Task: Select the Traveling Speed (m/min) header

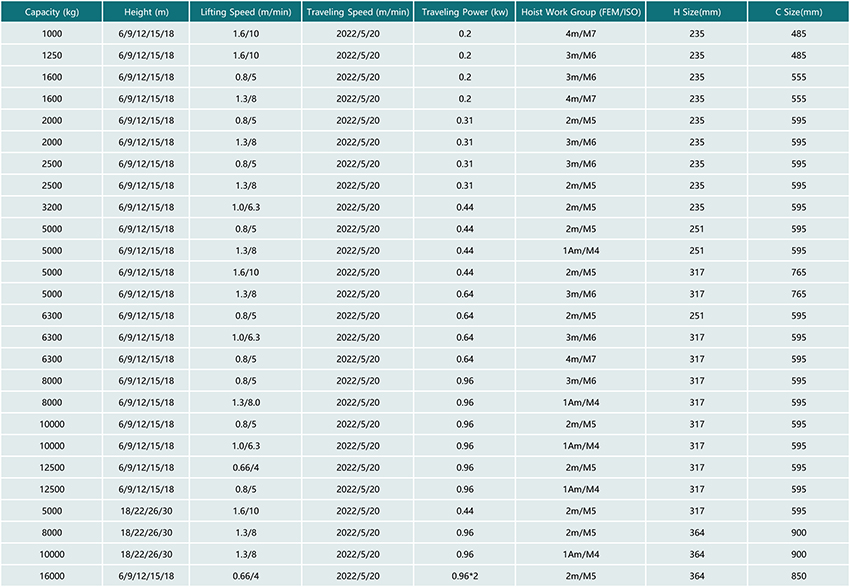Action: tap(354, 13)
